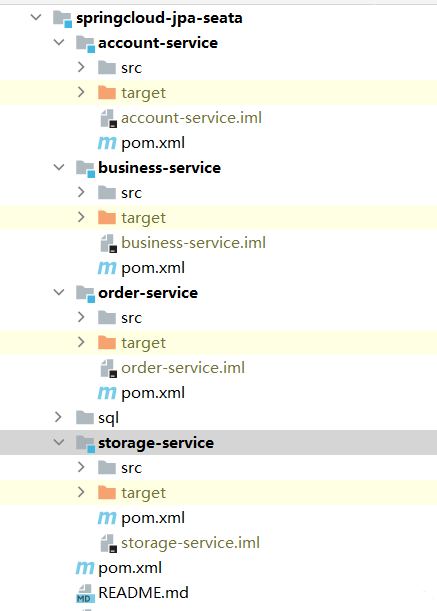
Task: Click the order-service module folder icon
Action: 85,293
